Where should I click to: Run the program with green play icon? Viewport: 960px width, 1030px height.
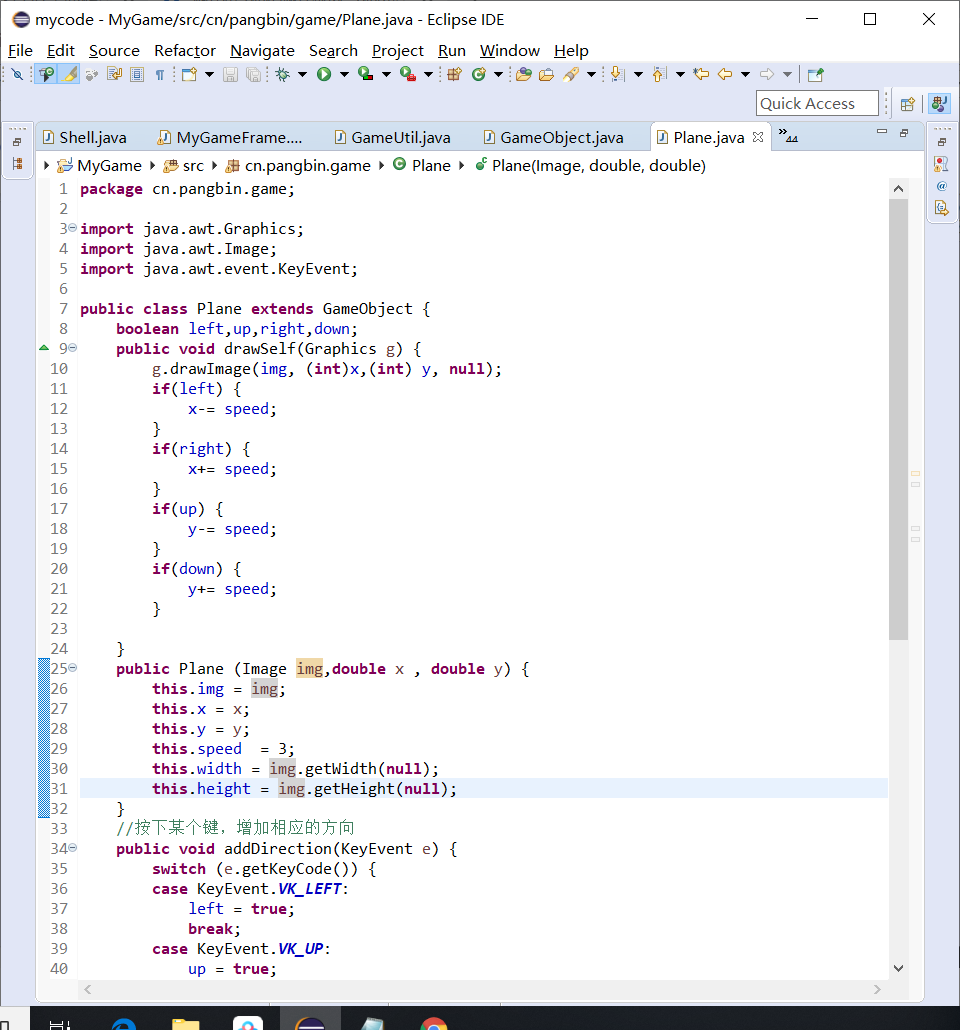[324, 74]
